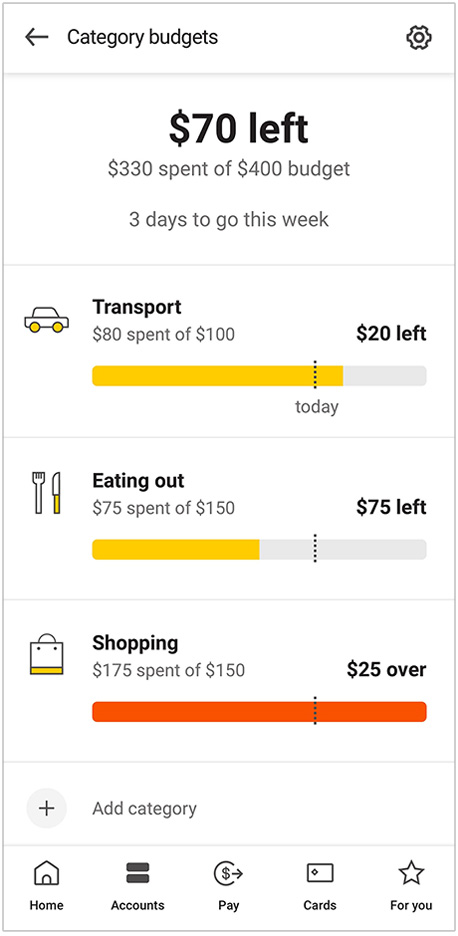Open the Eating out category heading
458x936 pixels.
click(x=139, y=481)
